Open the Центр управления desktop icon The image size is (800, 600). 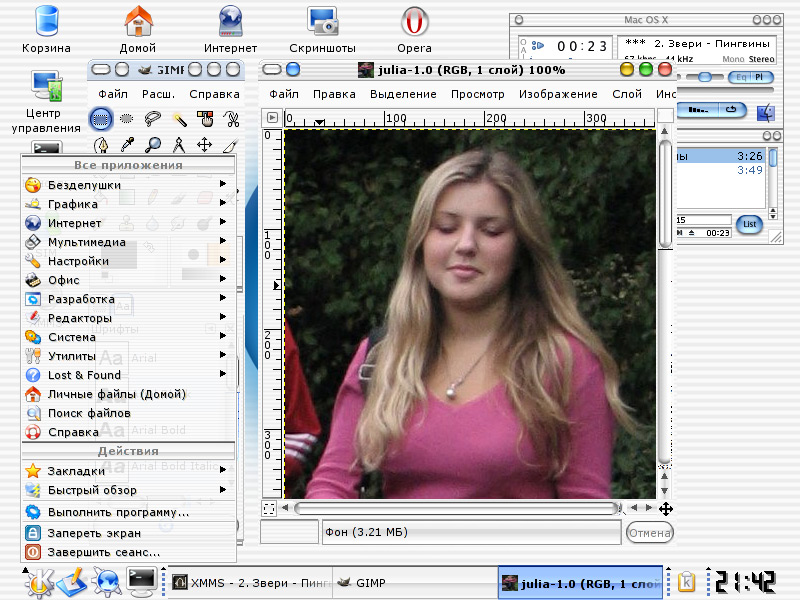46,102
